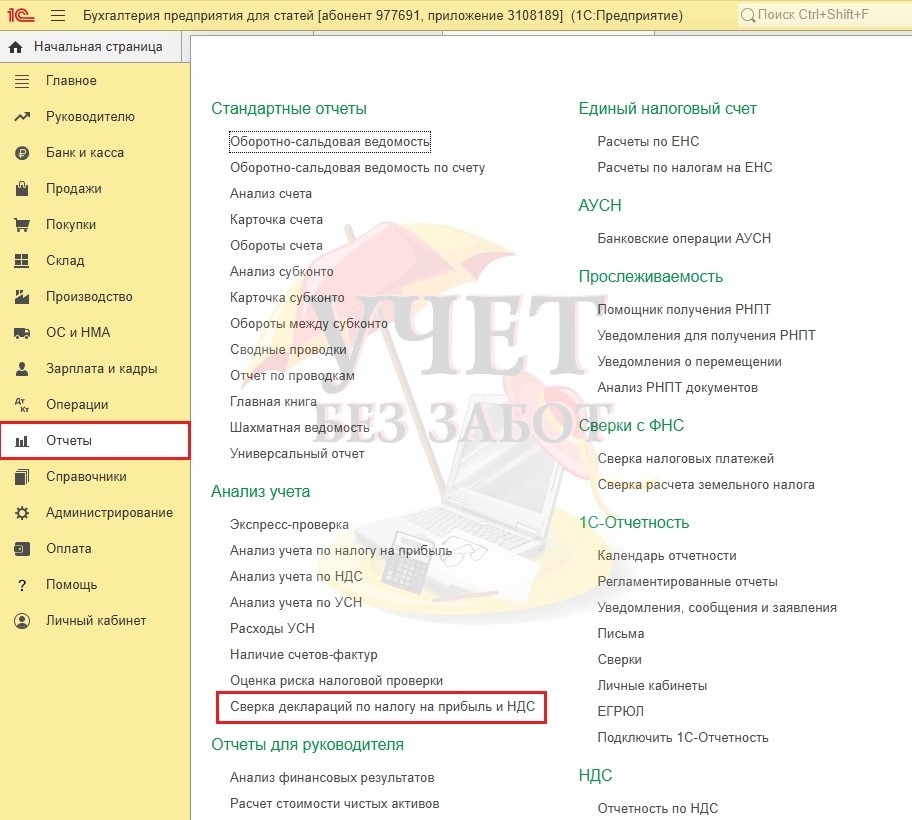912x820 pixels.
Task: Click the Оплата wallet icon
Action: [22, 549]
